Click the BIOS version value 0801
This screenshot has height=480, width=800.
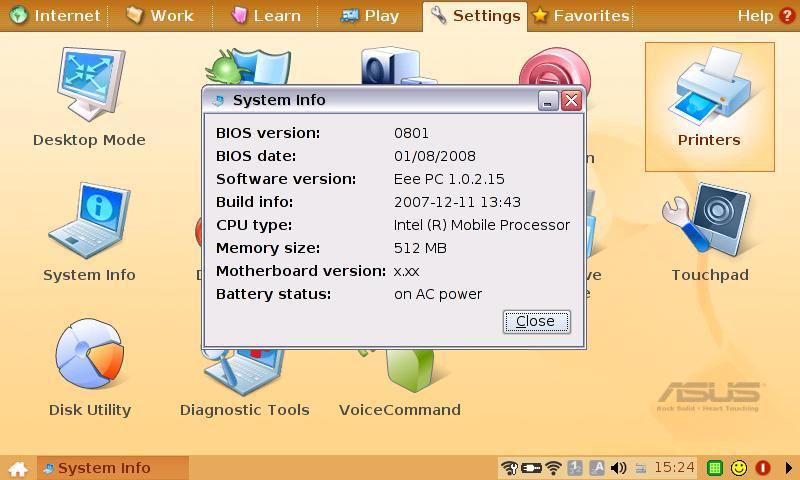pyautogui.click(x=411, y=133)
